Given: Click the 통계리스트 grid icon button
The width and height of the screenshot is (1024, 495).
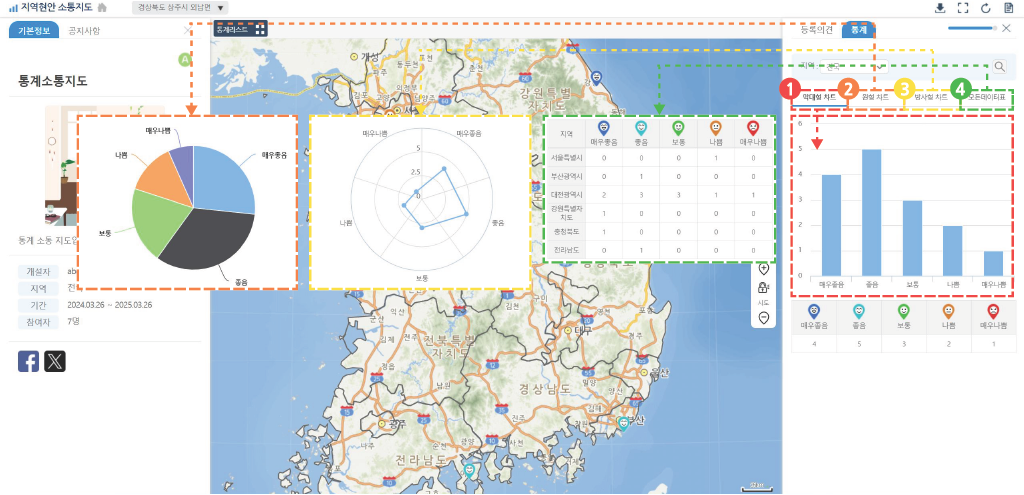Looking at the screenshot, I should tap(260, 29).
